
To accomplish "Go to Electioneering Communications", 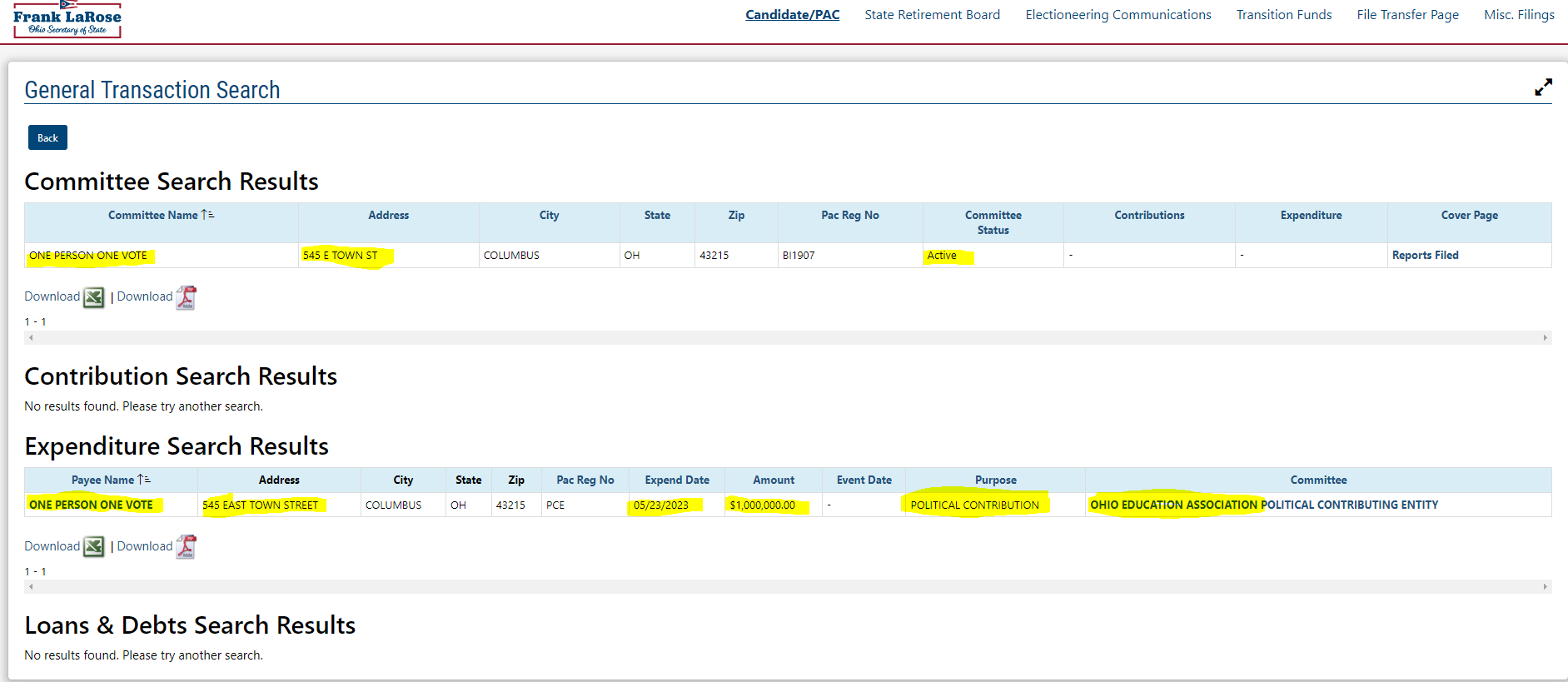I will pyautogui.click(x=1118, y=15).
